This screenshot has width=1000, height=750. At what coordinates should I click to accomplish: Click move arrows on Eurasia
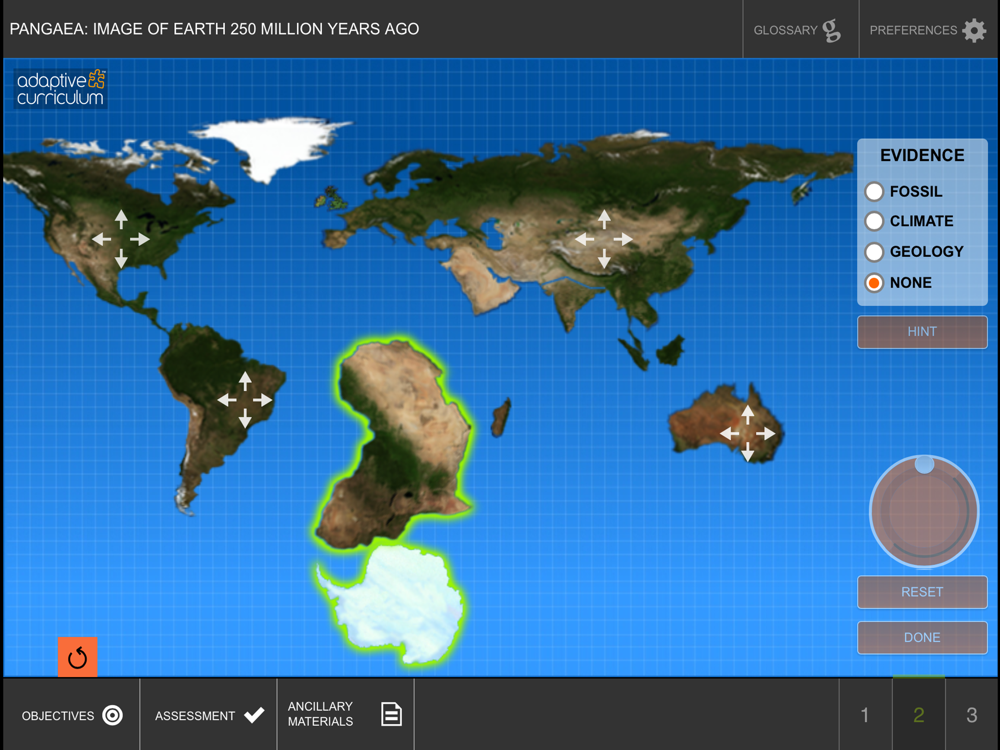pyautogui.click(x=603, y=239)
